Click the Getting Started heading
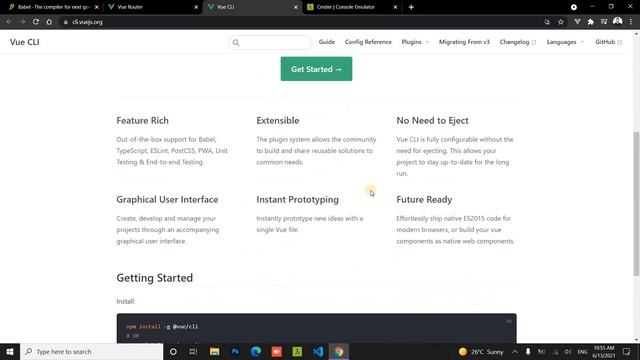This screenshot has height=360, width=640. (155, 278)
